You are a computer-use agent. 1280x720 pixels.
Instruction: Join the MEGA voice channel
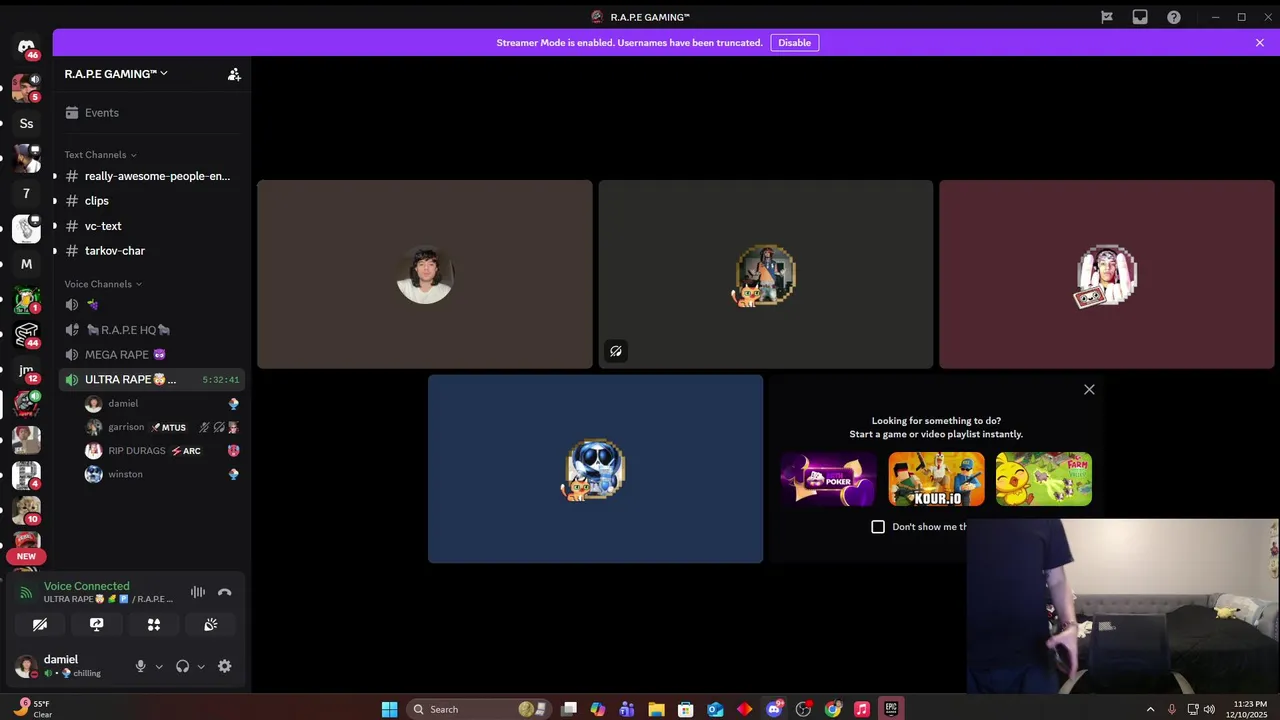tap(150, 355)
